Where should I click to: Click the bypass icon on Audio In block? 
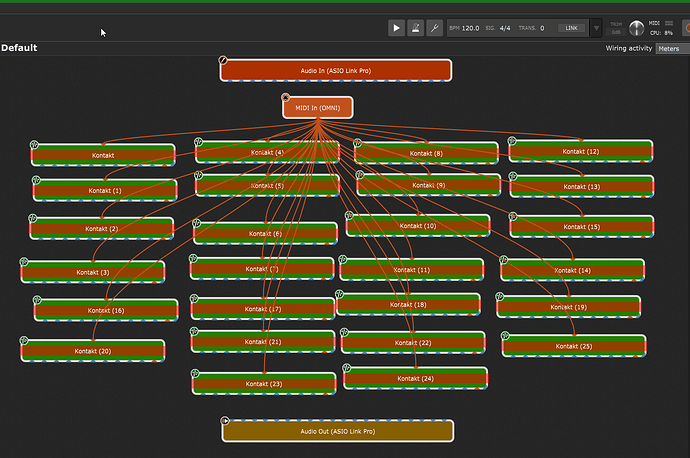pyautogui.click(x=223, y=60)
